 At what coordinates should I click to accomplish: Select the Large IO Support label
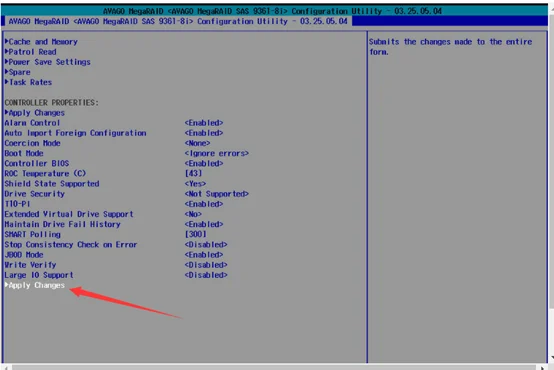click(39, 275)
